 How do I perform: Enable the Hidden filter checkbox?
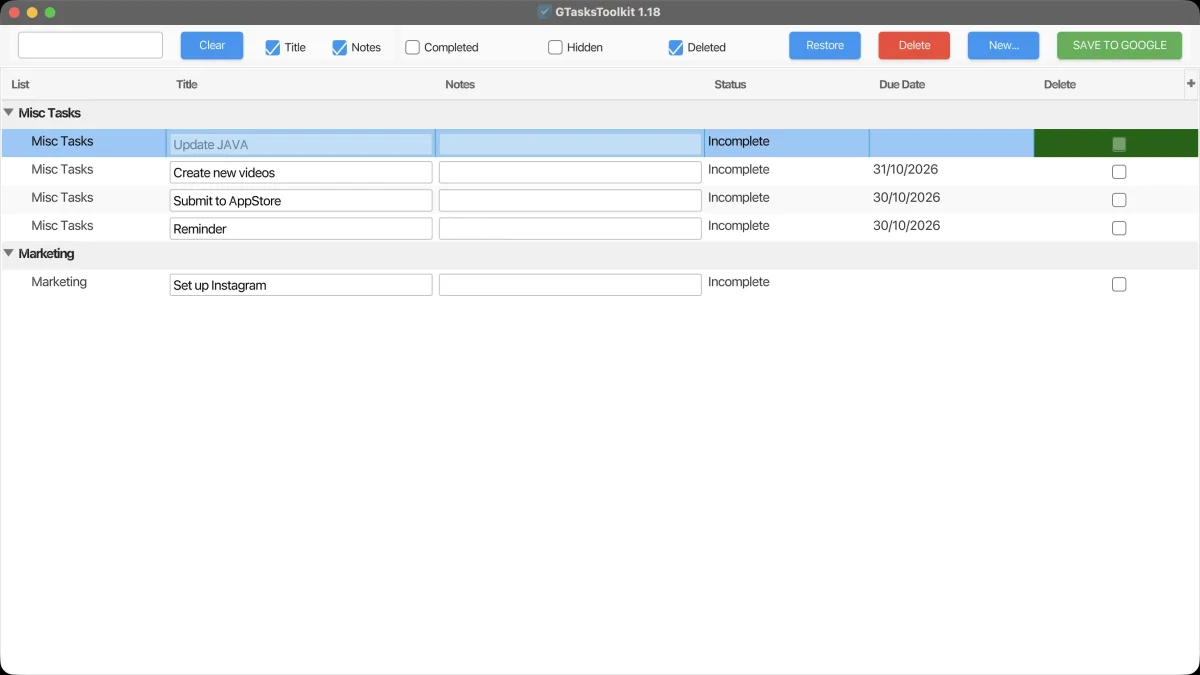555,47
